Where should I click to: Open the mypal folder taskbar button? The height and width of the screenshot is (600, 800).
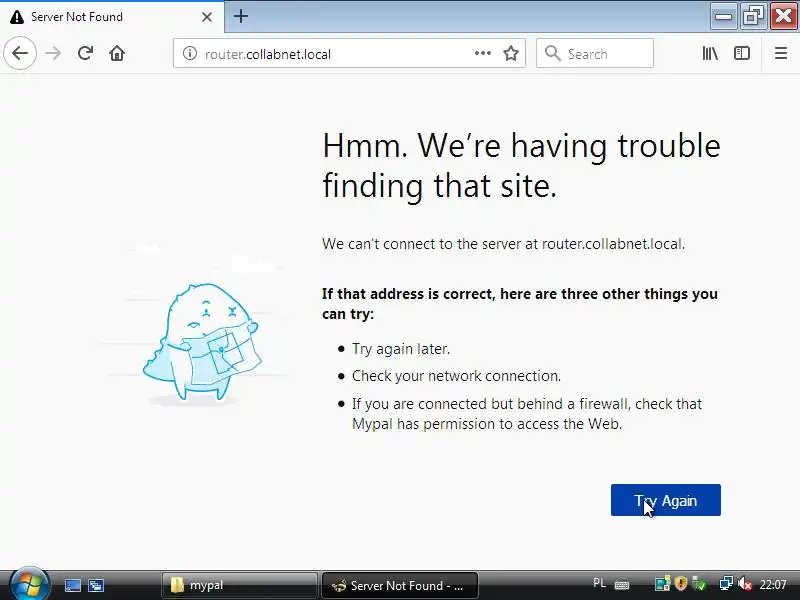[239, 585]
